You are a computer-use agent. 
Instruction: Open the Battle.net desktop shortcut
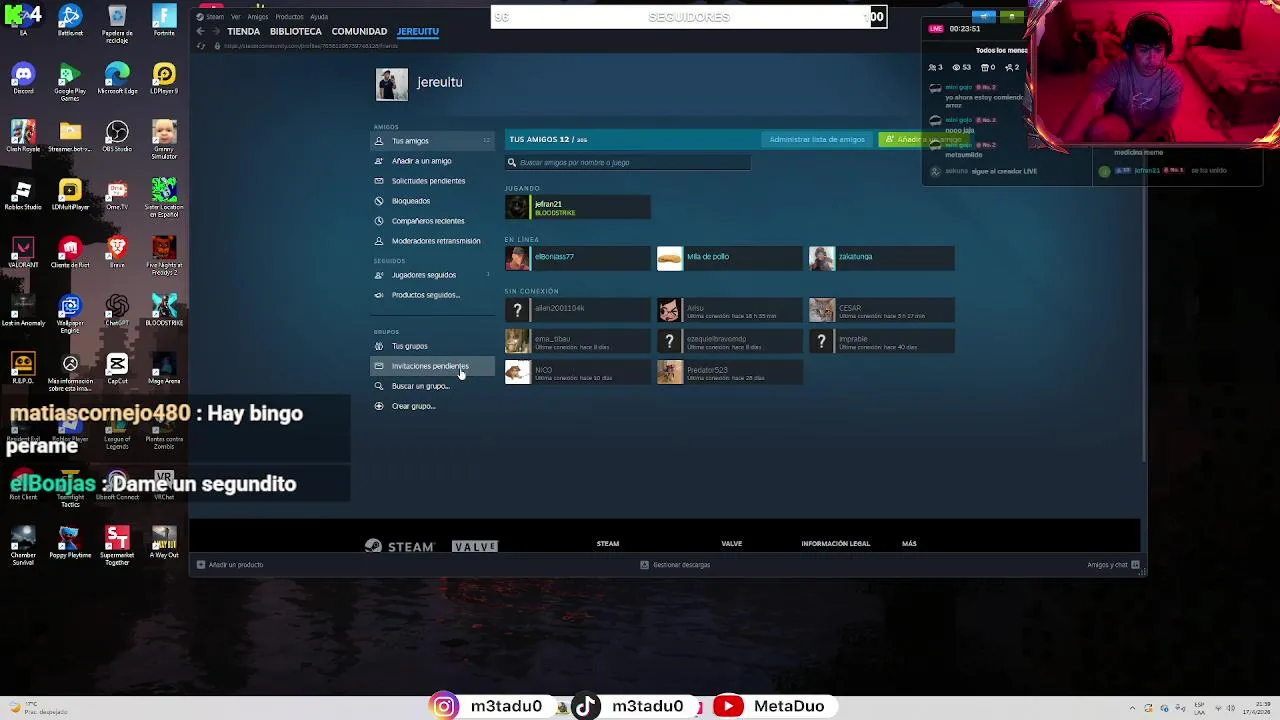[x=70, y=22]
